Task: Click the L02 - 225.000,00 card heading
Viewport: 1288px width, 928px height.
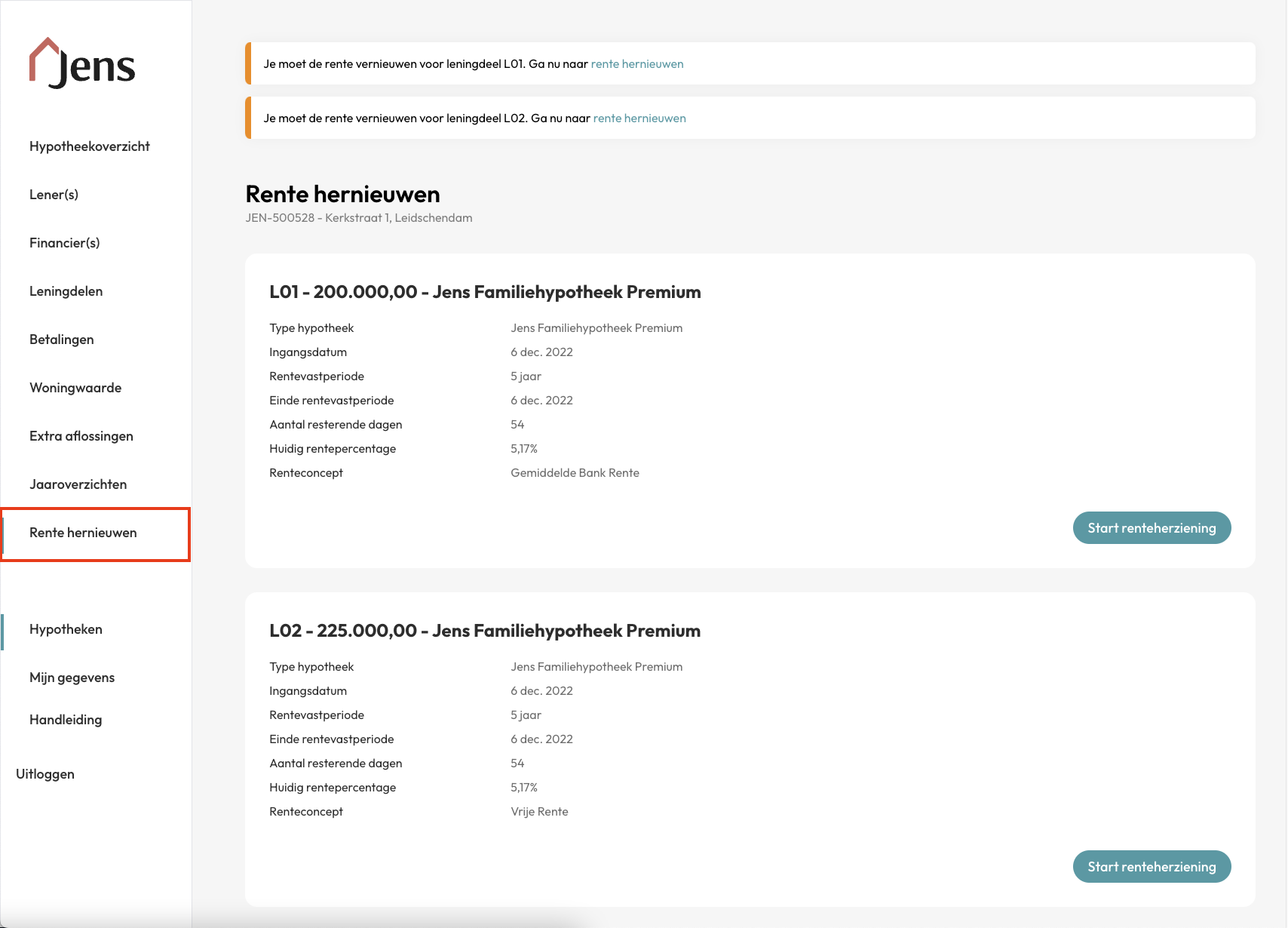Action: (485, 631)
